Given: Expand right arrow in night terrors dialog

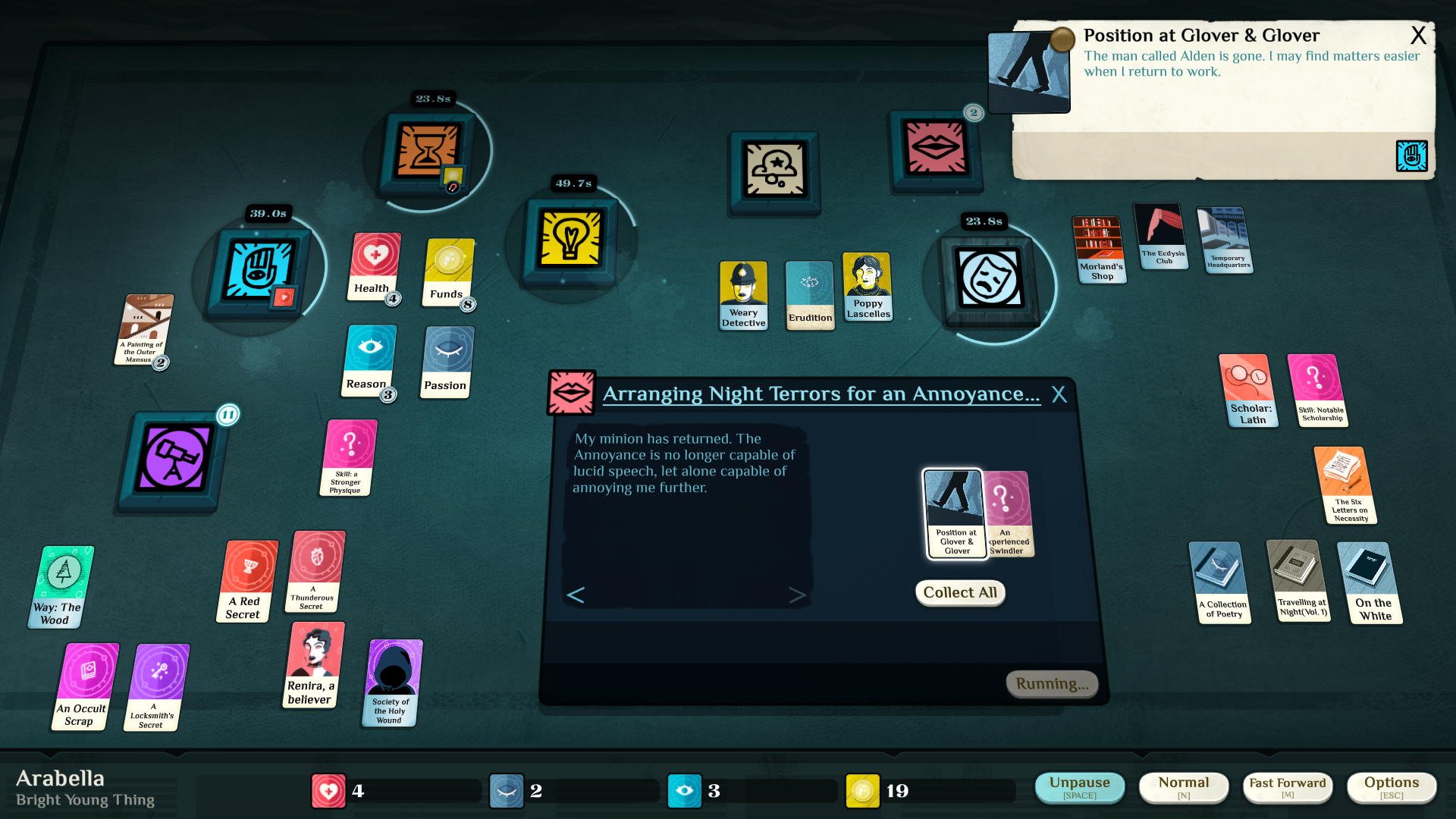Looking at the screenshot, I should pos(798,595).
